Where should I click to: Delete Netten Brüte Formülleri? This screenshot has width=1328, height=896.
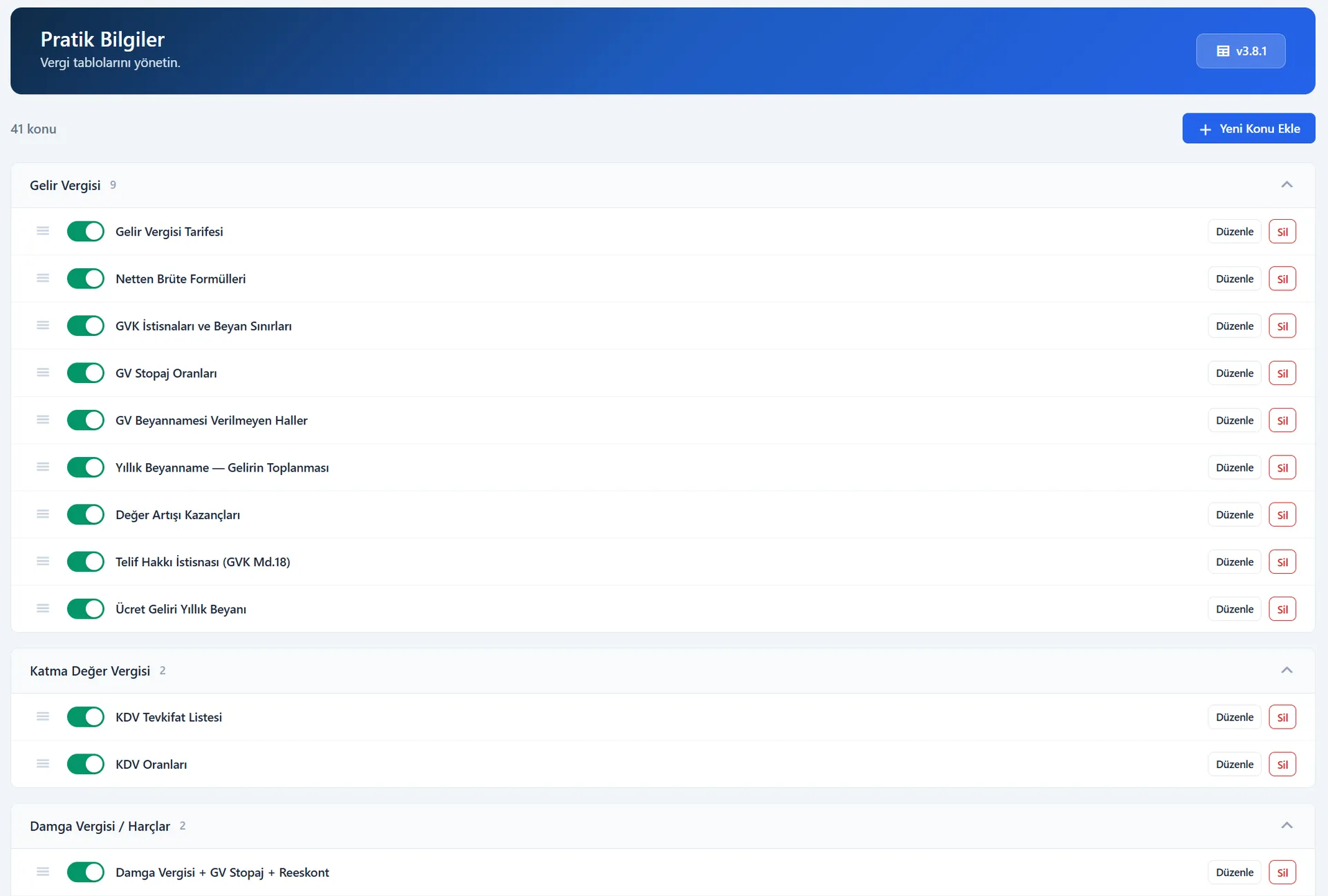[1282, 279]
